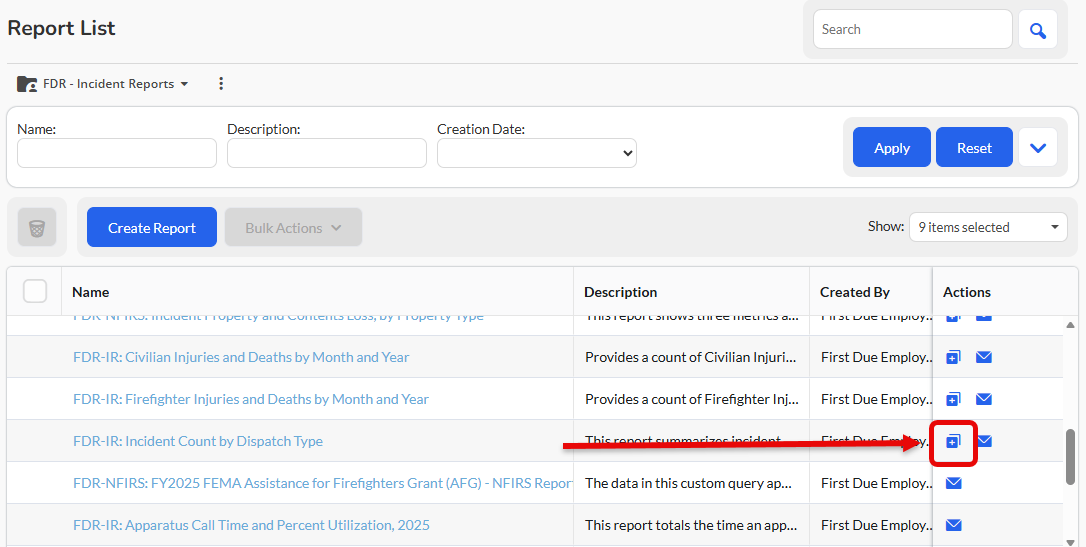Click the Description filter input field
The image size is (1086, 547).
[327, 153]
